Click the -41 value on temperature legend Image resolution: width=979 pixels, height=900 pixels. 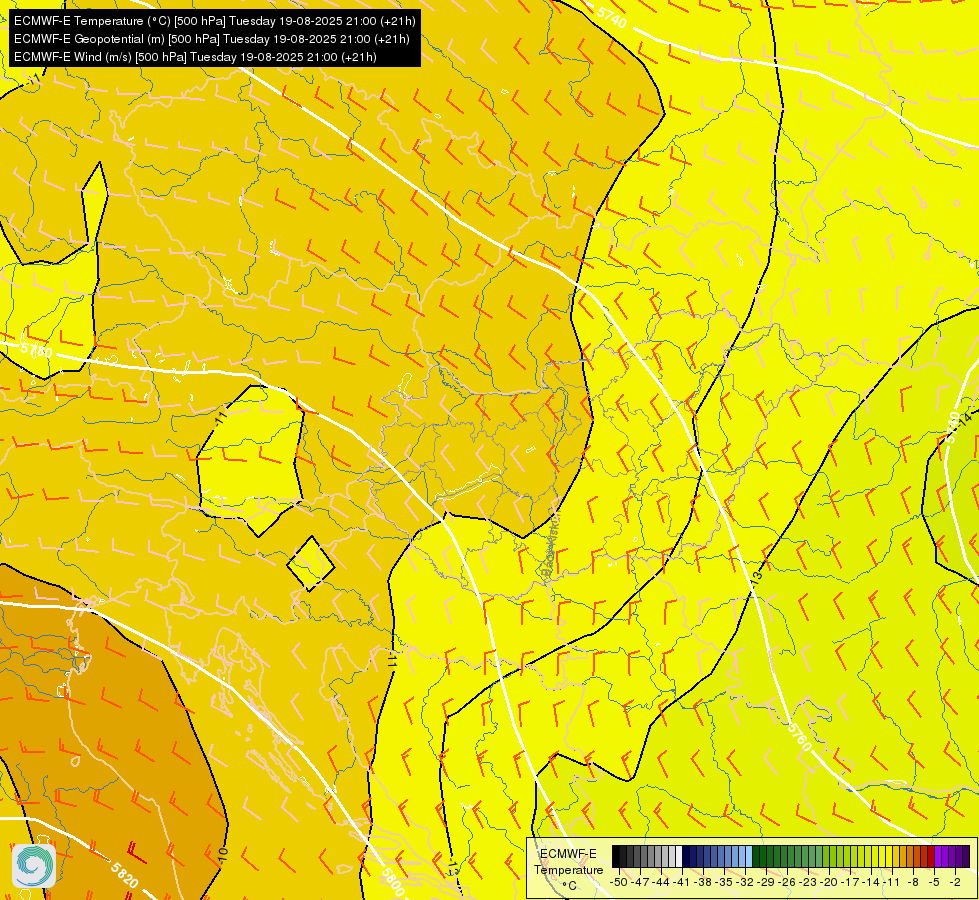682,883
